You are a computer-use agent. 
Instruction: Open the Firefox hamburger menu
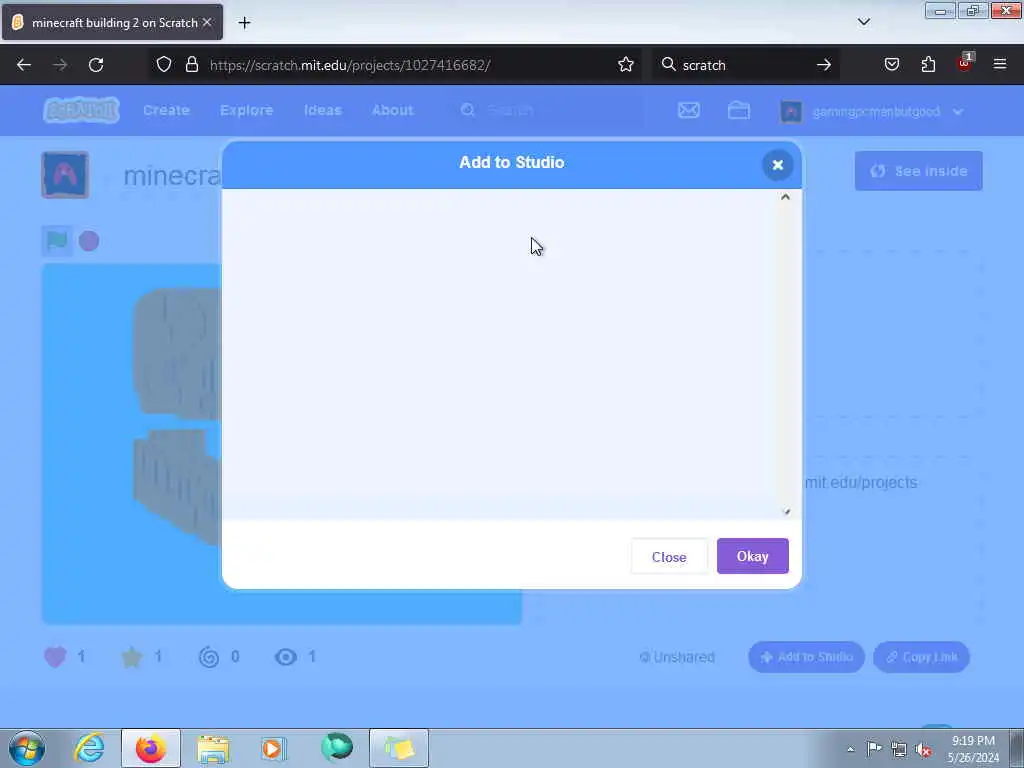coord(999,64)
